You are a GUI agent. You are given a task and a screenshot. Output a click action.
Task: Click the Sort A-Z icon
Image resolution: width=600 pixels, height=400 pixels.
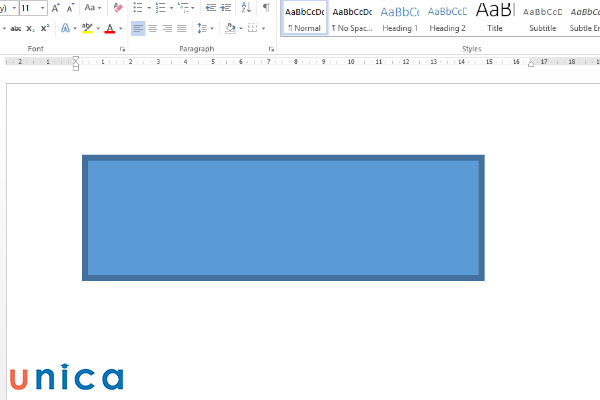coord(247,8)
